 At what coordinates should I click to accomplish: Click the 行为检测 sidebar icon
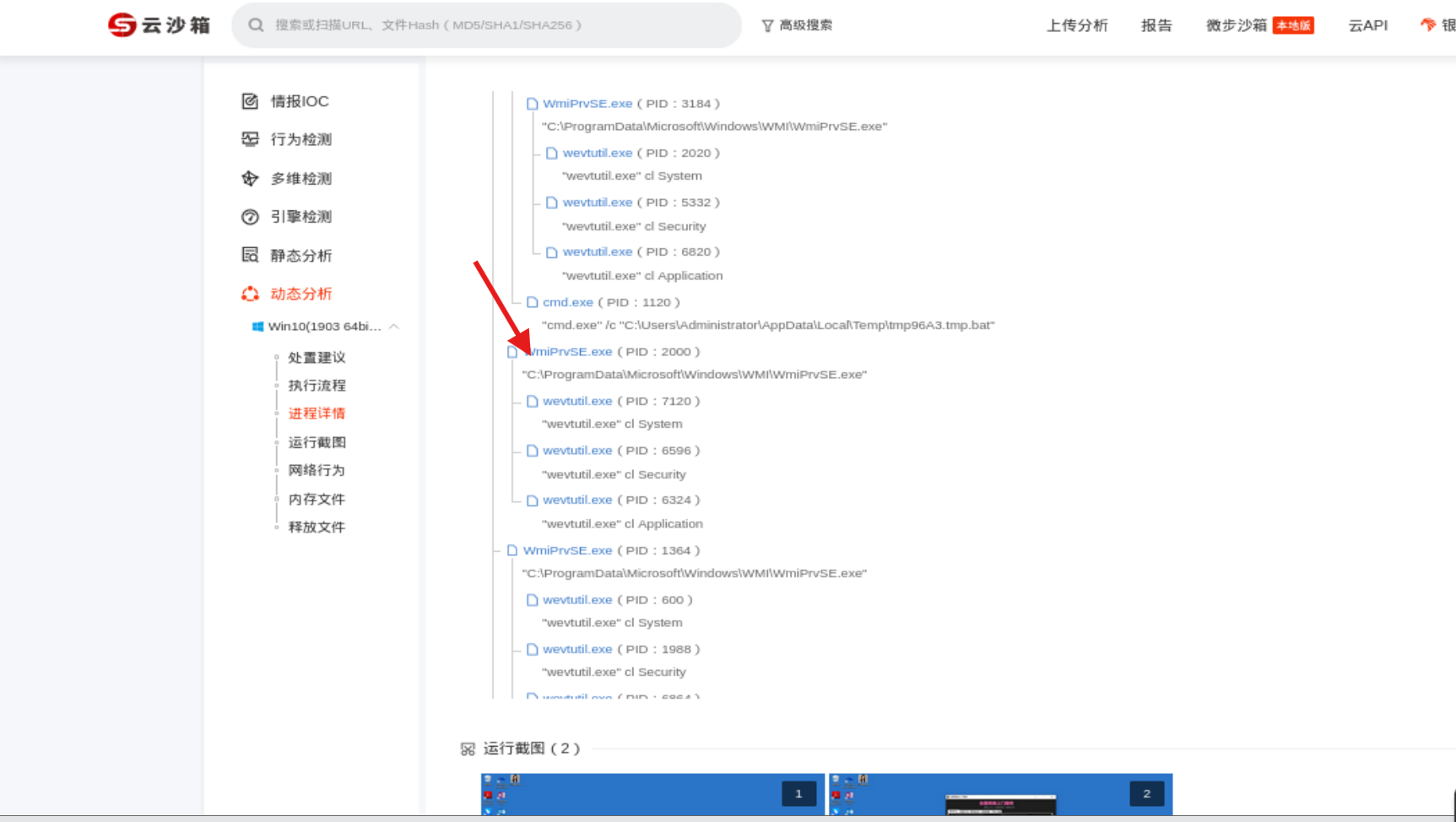250,139
